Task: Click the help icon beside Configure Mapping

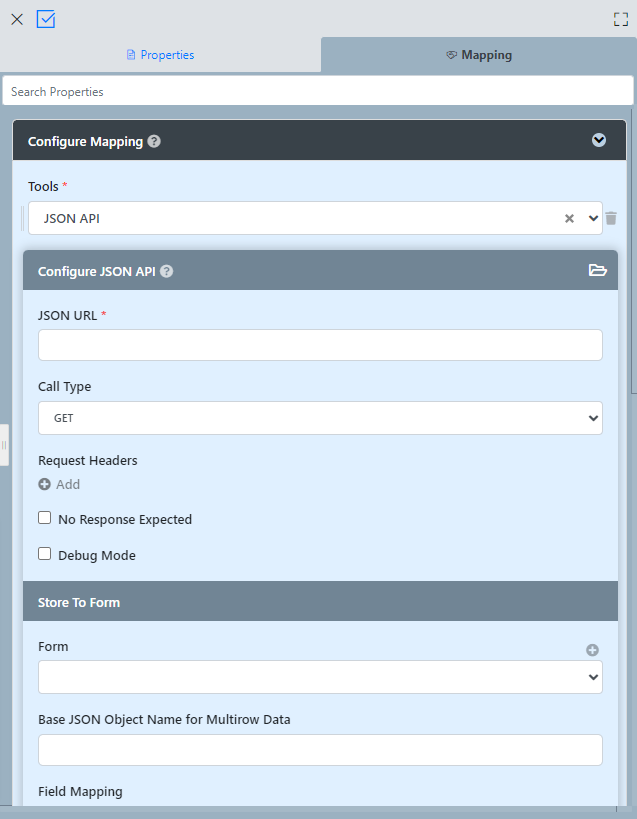Action: tap(154, 141)
